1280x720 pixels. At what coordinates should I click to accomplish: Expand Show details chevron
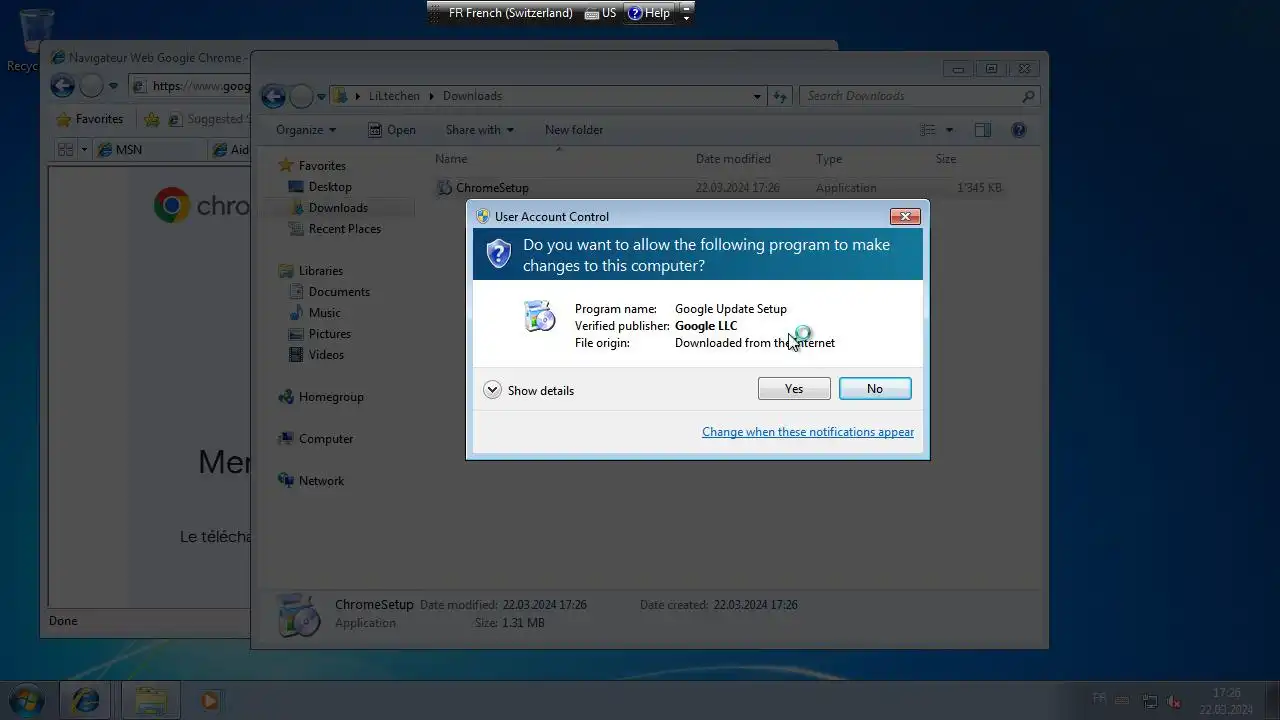(x=492, y=390)
